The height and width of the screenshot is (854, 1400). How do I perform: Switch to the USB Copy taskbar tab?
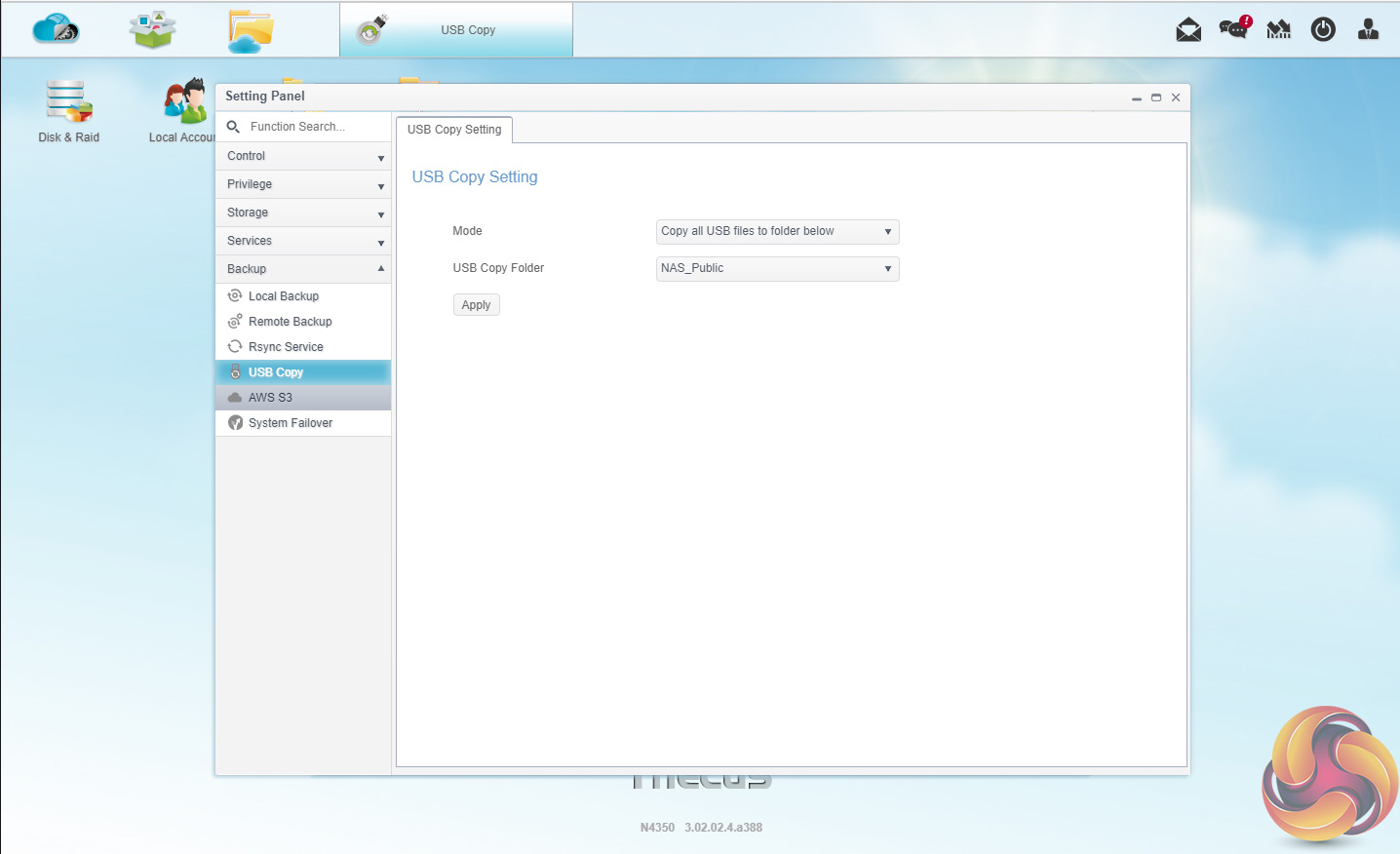coord(456,30)
